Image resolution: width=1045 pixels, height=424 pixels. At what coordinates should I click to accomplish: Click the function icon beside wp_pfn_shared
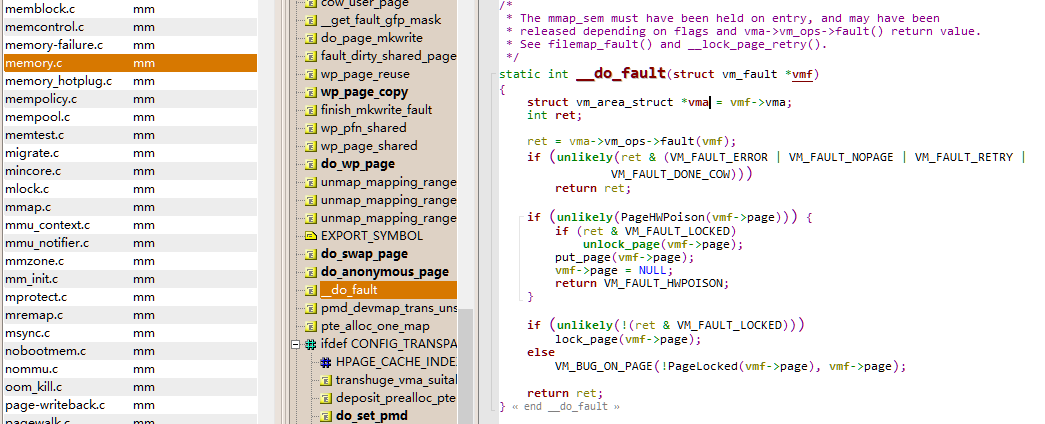point(311,128)
